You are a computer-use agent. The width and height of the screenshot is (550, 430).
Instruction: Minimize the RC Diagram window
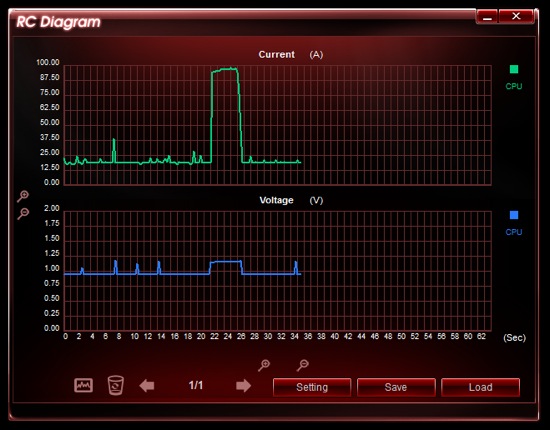487,17
